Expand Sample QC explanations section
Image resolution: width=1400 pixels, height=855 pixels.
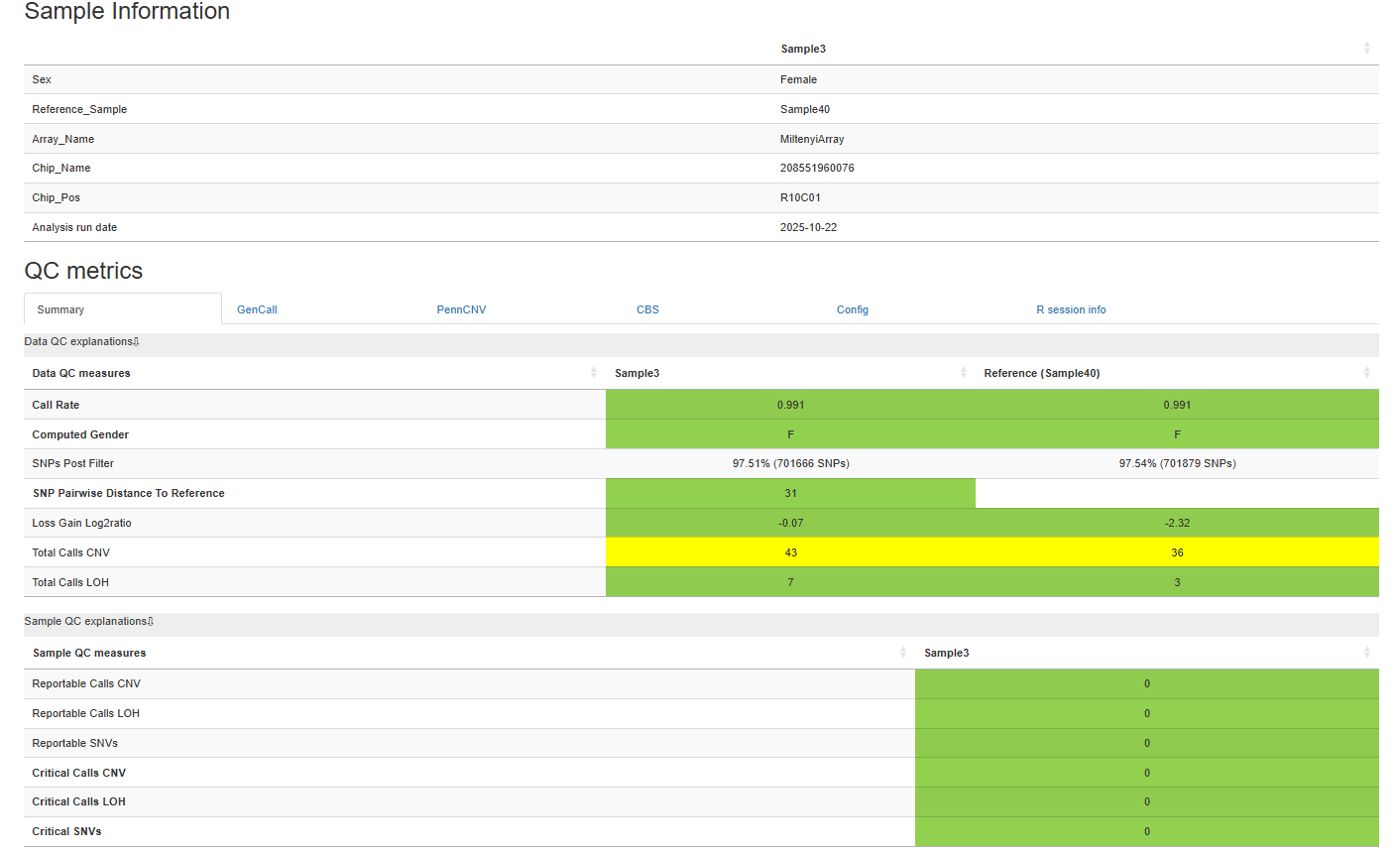[x=88, y=621]
